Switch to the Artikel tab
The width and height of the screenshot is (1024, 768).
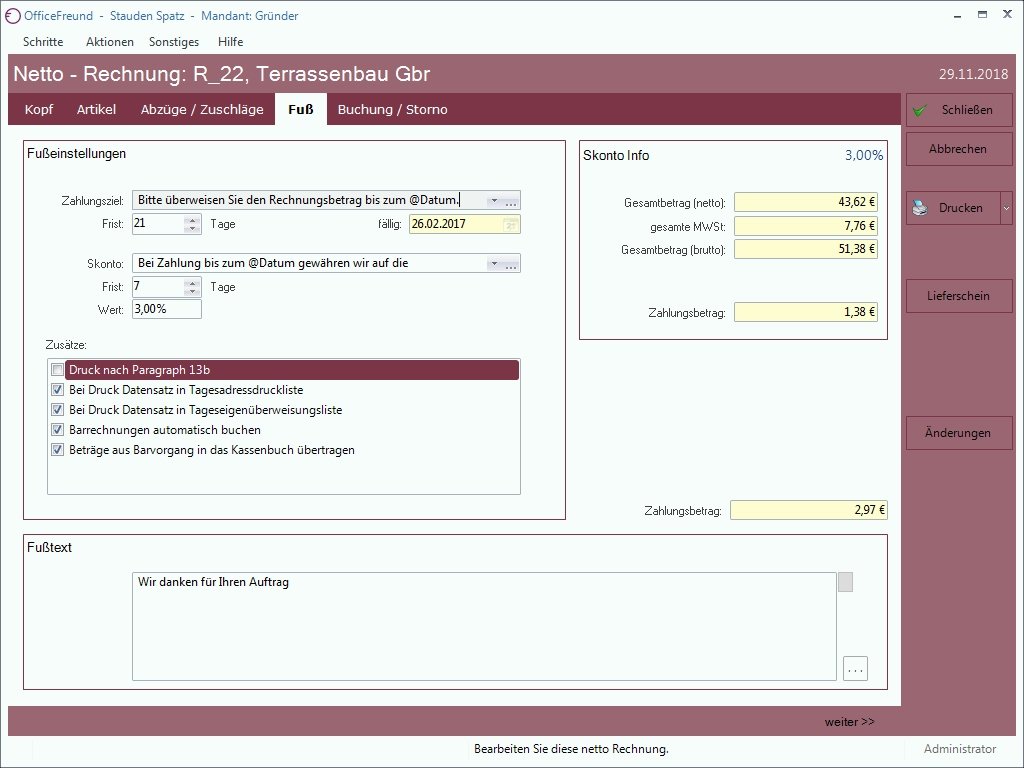tap(96, 109)
